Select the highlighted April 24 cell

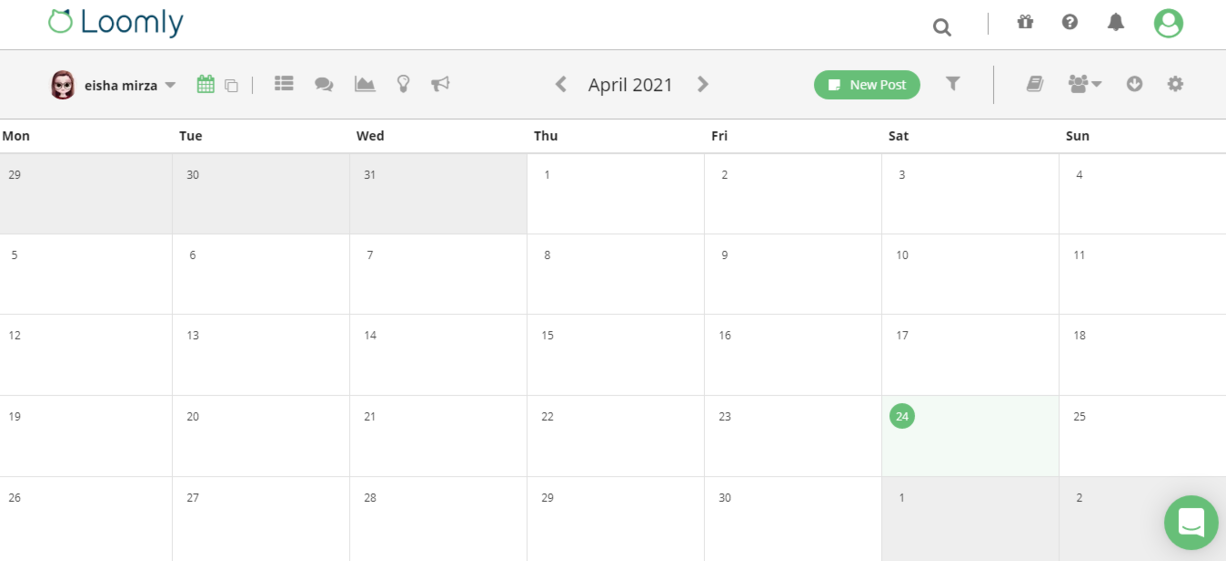click(x=970, y=436)
